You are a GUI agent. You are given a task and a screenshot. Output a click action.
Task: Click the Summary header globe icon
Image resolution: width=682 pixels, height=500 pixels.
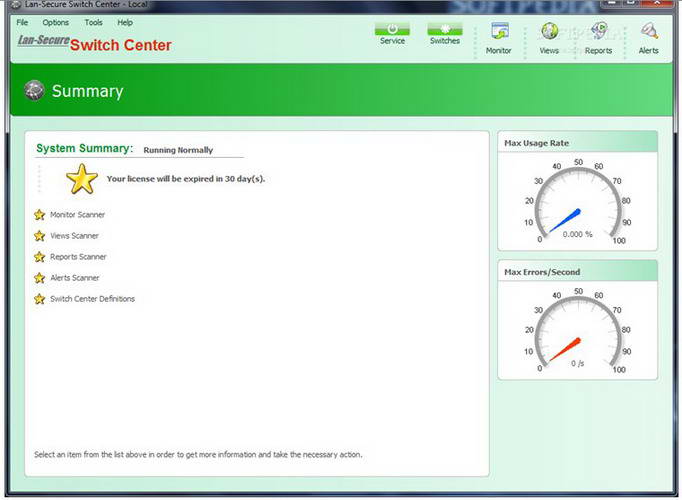(x=34, y=90)
